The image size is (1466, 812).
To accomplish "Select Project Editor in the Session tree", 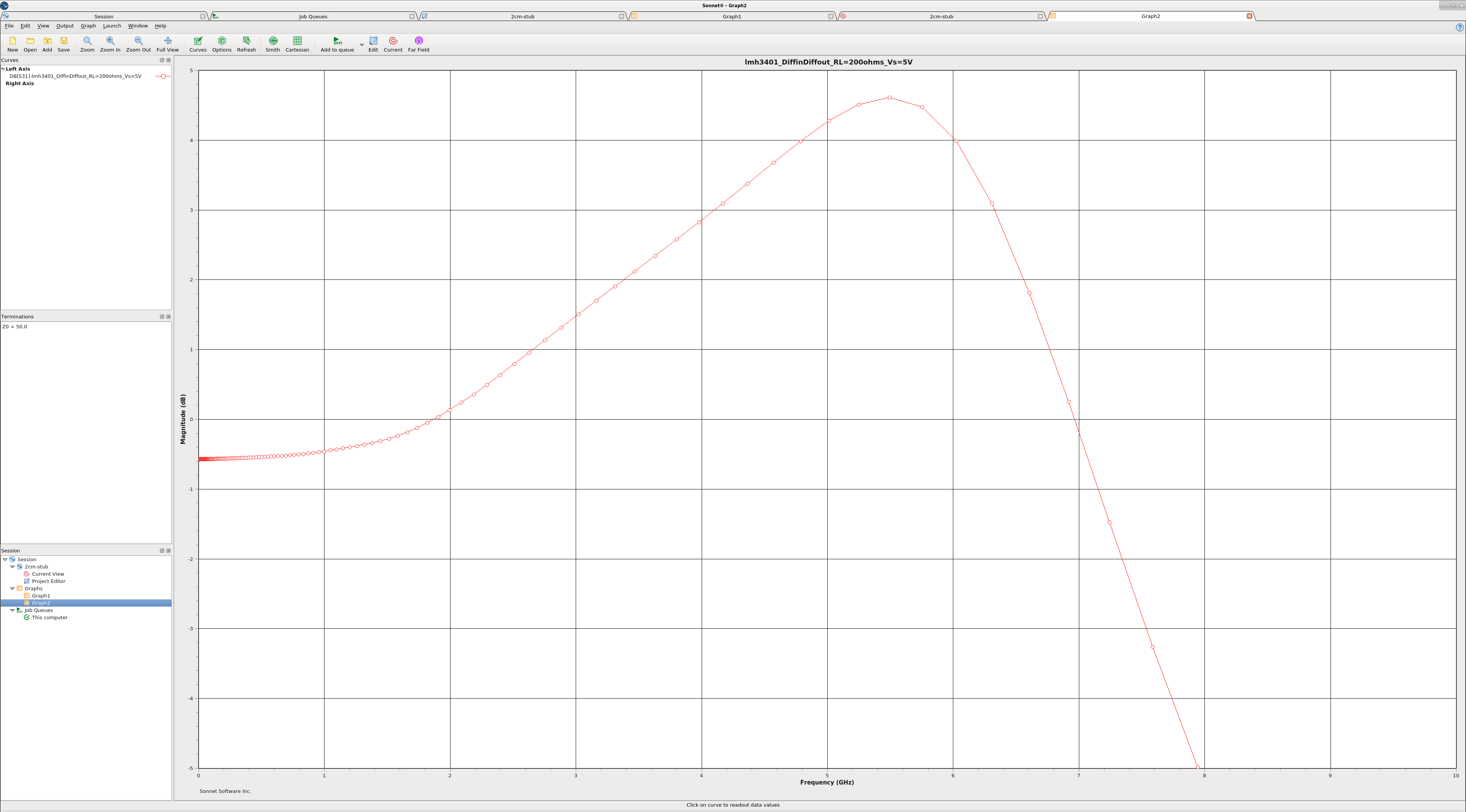I will 48,581.
